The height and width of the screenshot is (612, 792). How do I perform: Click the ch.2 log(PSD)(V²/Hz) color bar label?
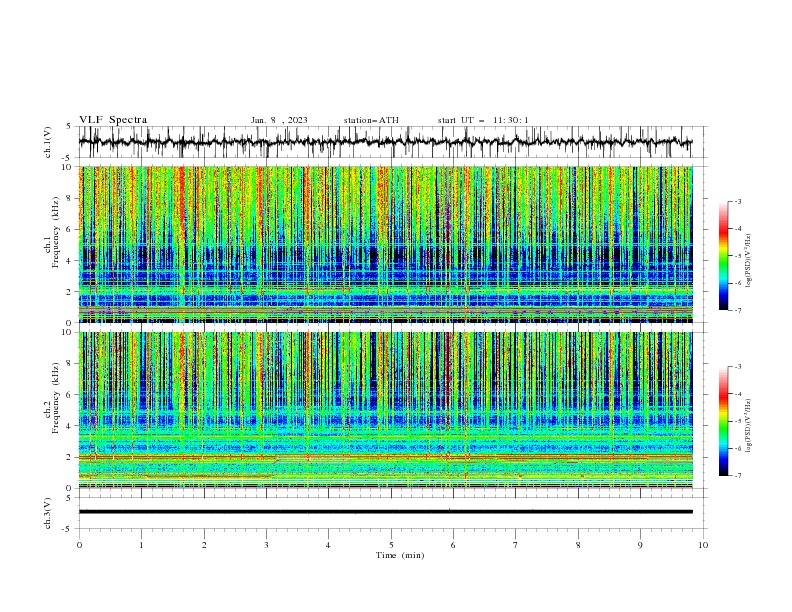[749, 426]
